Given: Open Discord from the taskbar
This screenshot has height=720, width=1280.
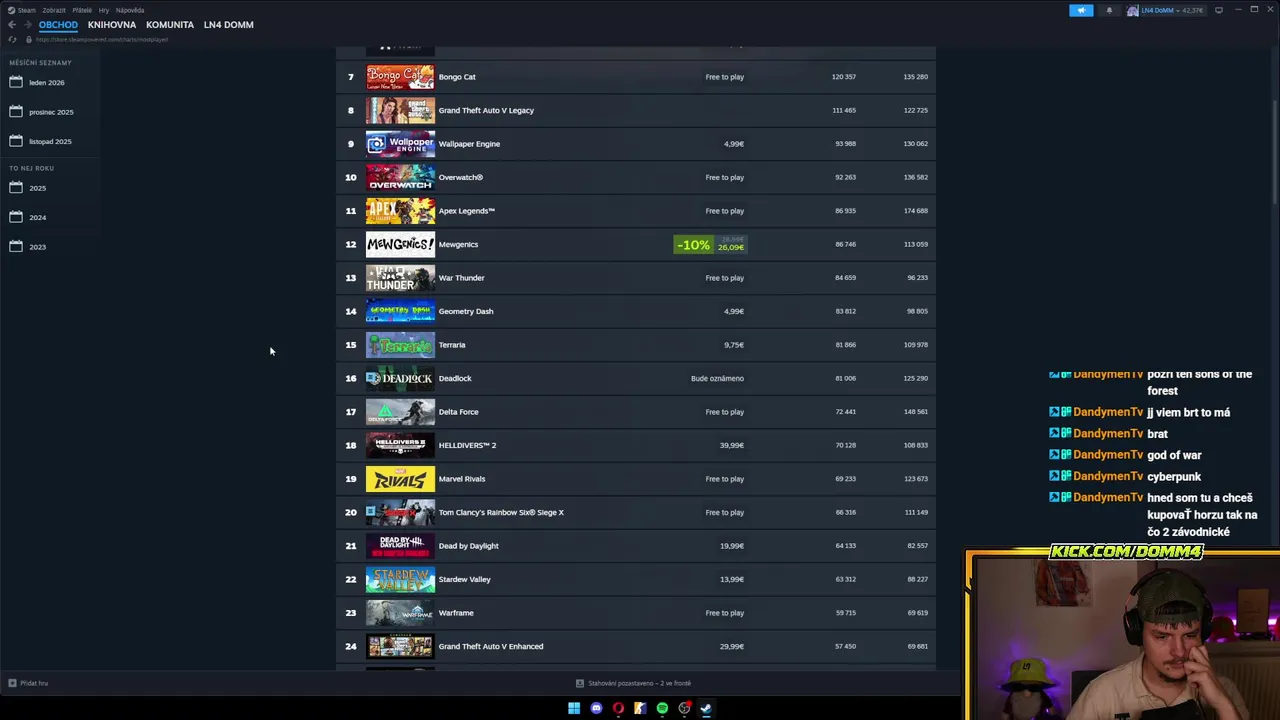Looking at the screenshot, I should point(596,708).
